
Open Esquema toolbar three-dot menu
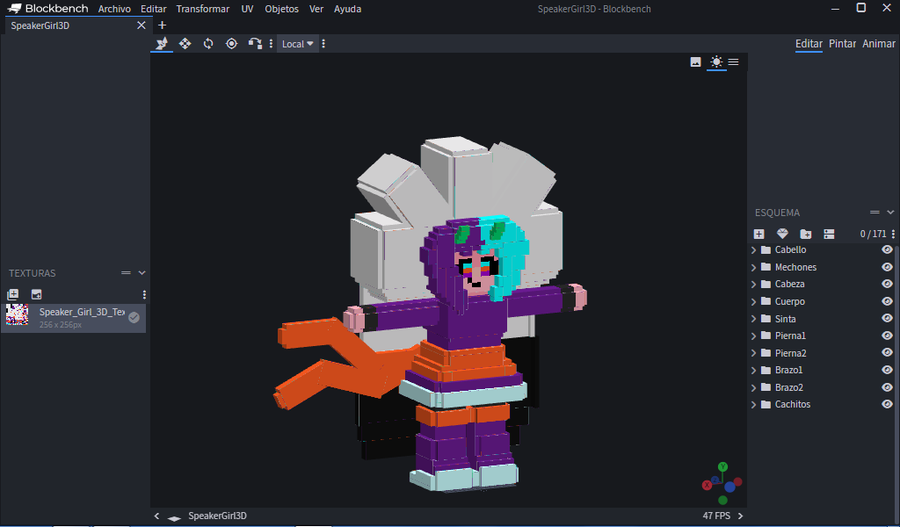[893, 234]
